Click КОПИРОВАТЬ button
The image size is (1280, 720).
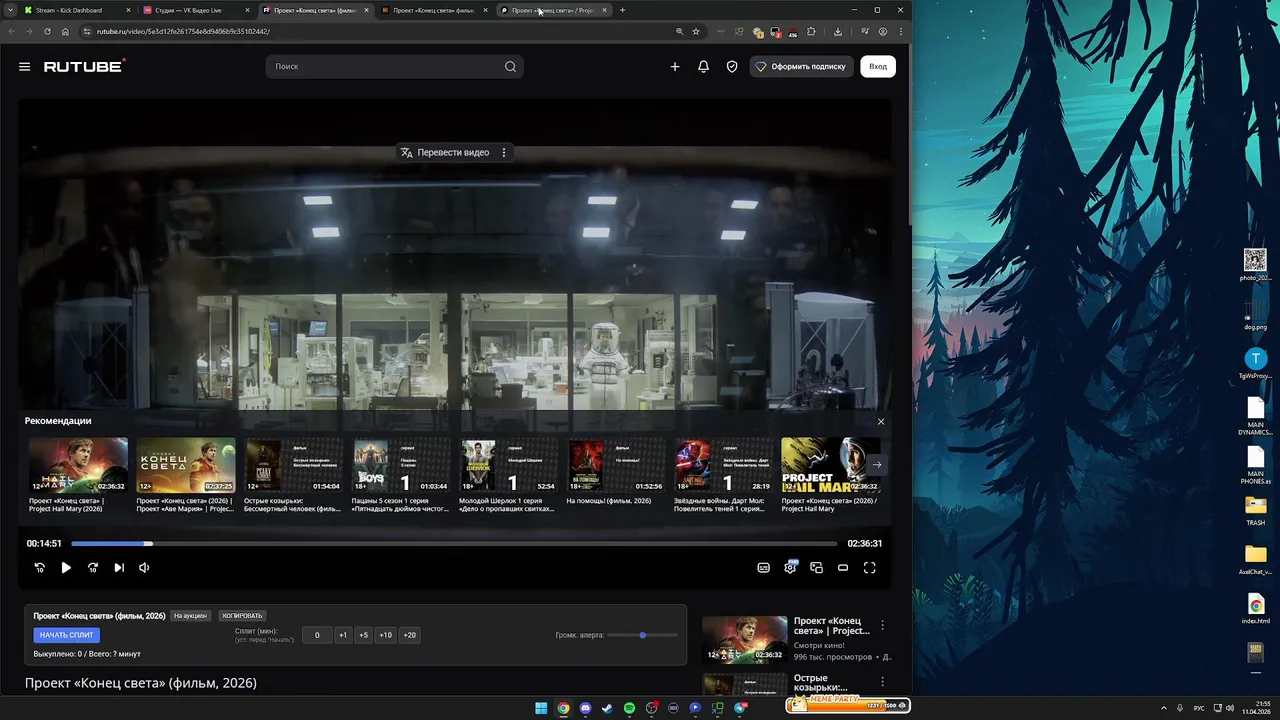(242, 616)
